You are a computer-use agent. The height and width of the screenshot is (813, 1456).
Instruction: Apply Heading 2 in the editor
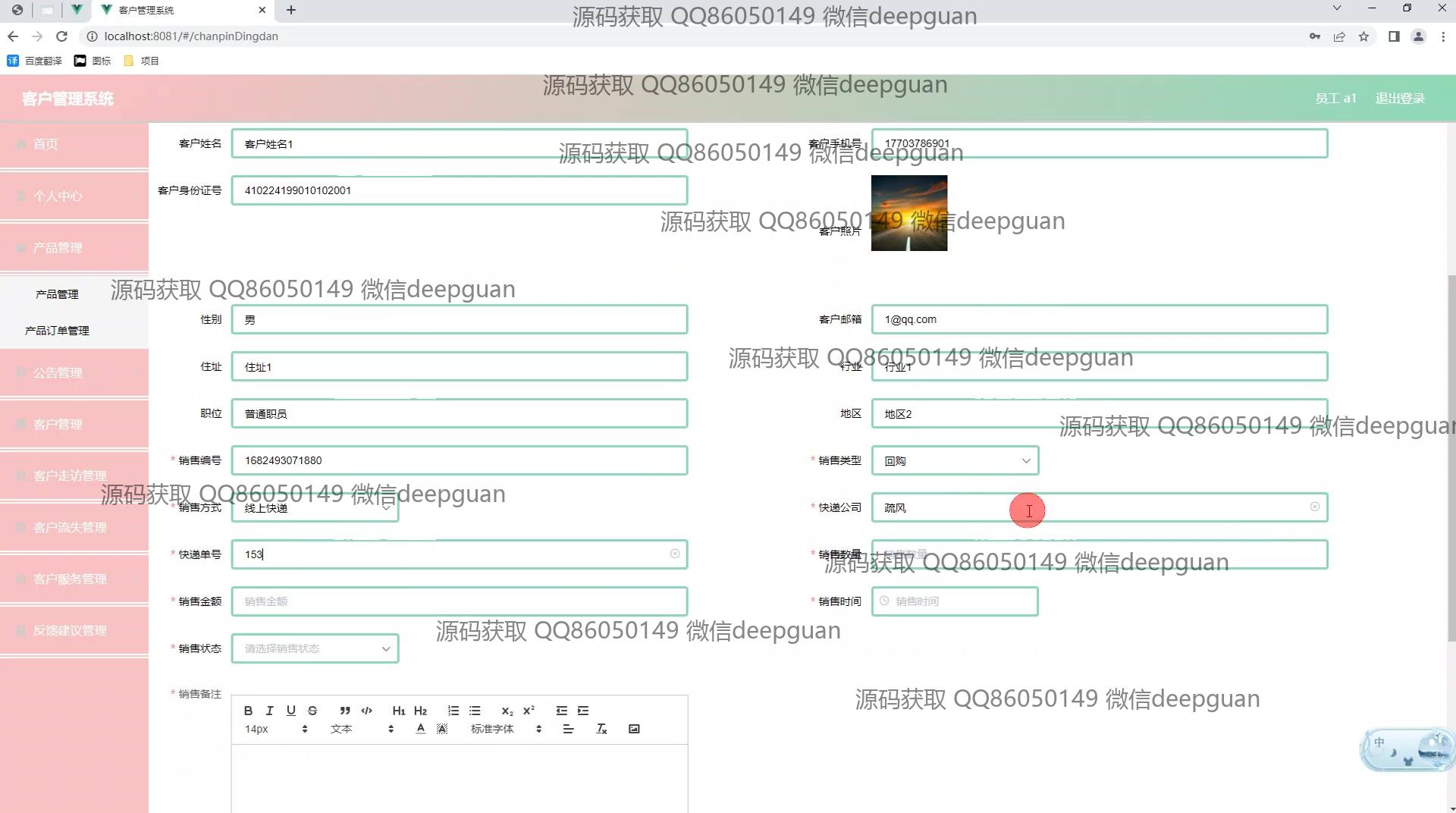[421, 711]
